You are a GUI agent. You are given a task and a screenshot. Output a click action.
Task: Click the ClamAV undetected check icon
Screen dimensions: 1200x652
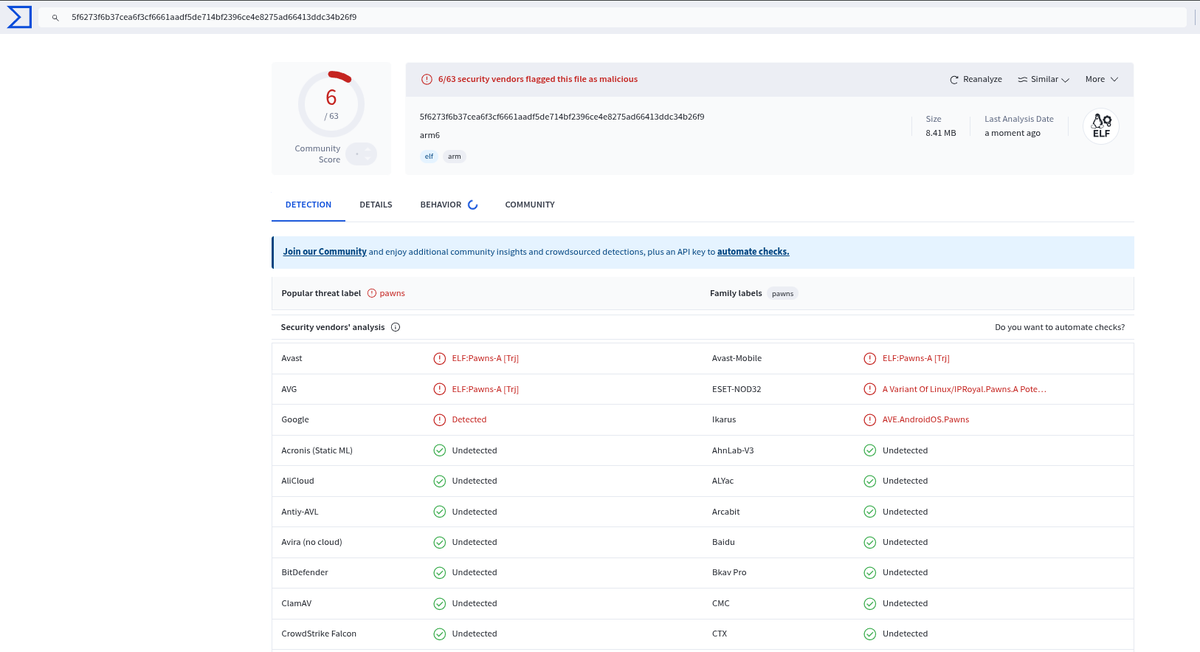(439, 604)
